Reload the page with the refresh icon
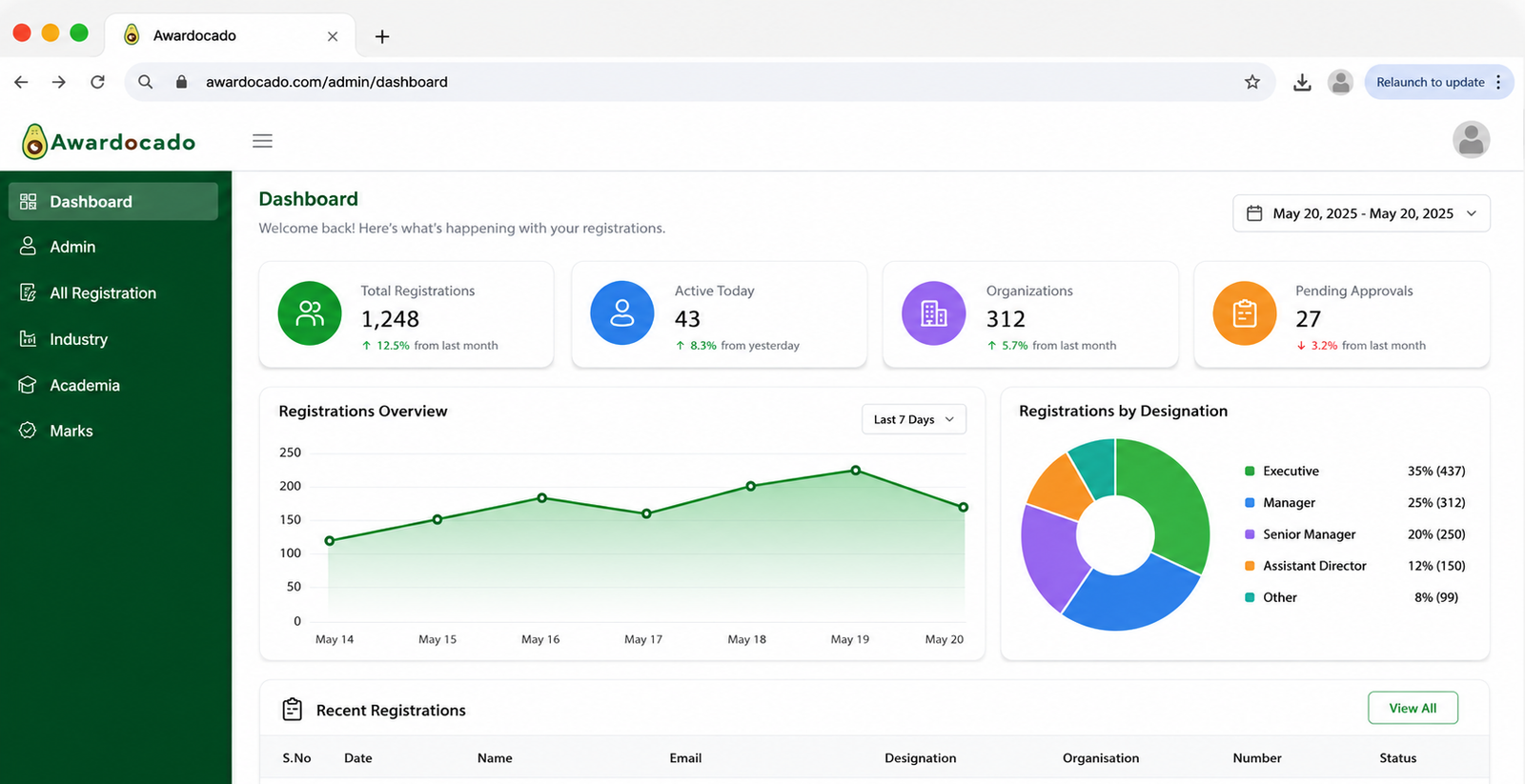 click(97, 82)
